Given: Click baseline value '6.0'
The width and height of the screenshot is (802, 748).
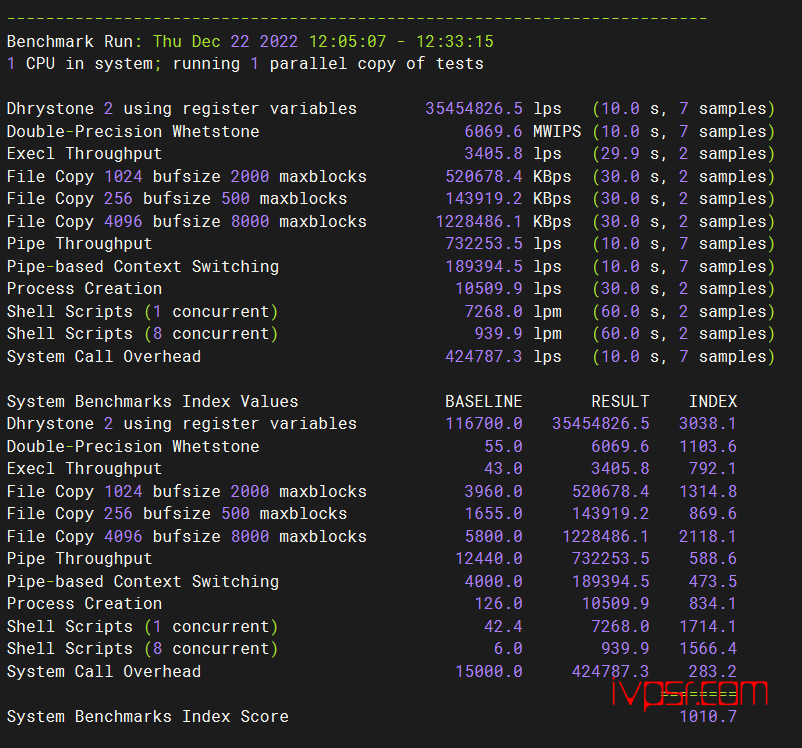Looking at the screenshot, I should pyautogui.click(x=508, y=649).
